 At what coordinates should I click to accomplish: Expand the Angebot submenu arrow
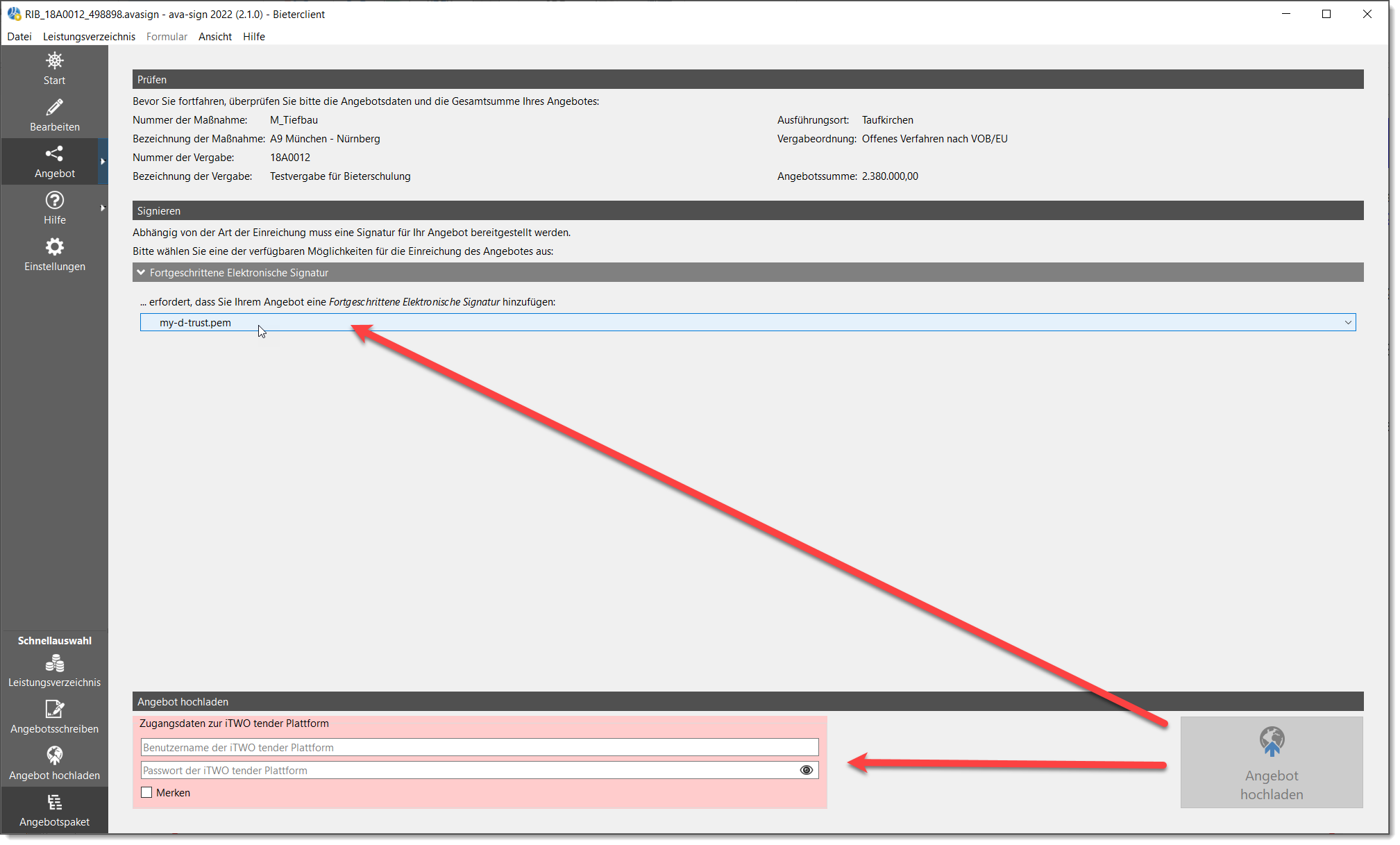(x=103, y=161)
